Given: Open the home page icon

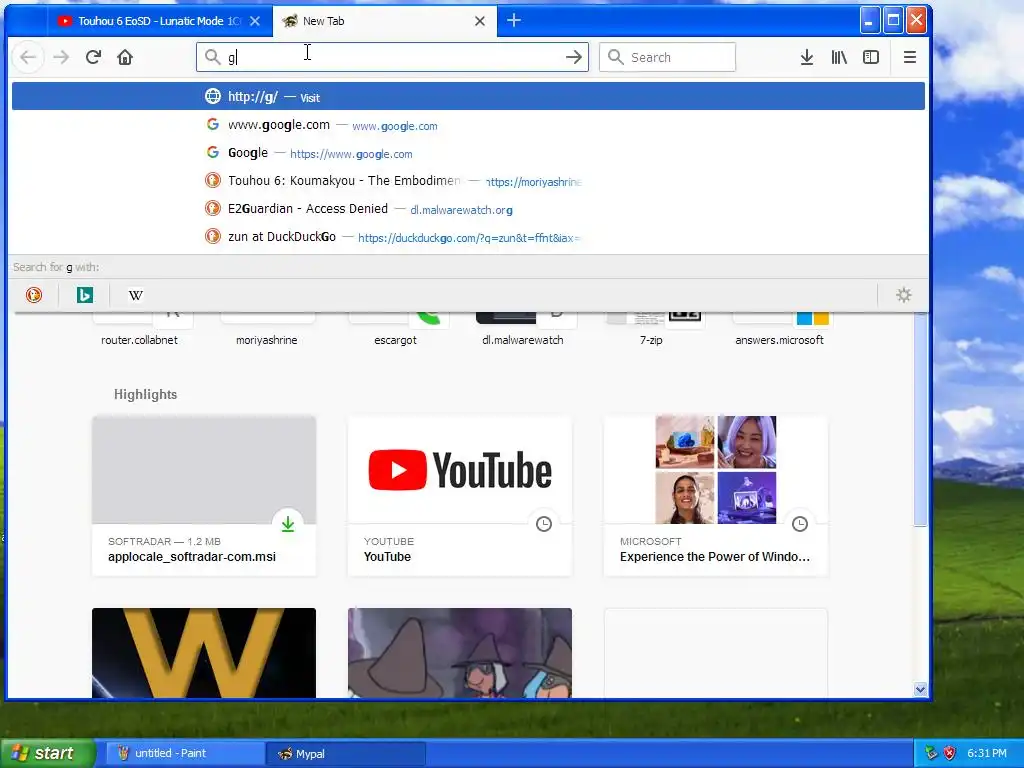Looking at the screenshot, I should coord(125,57).
